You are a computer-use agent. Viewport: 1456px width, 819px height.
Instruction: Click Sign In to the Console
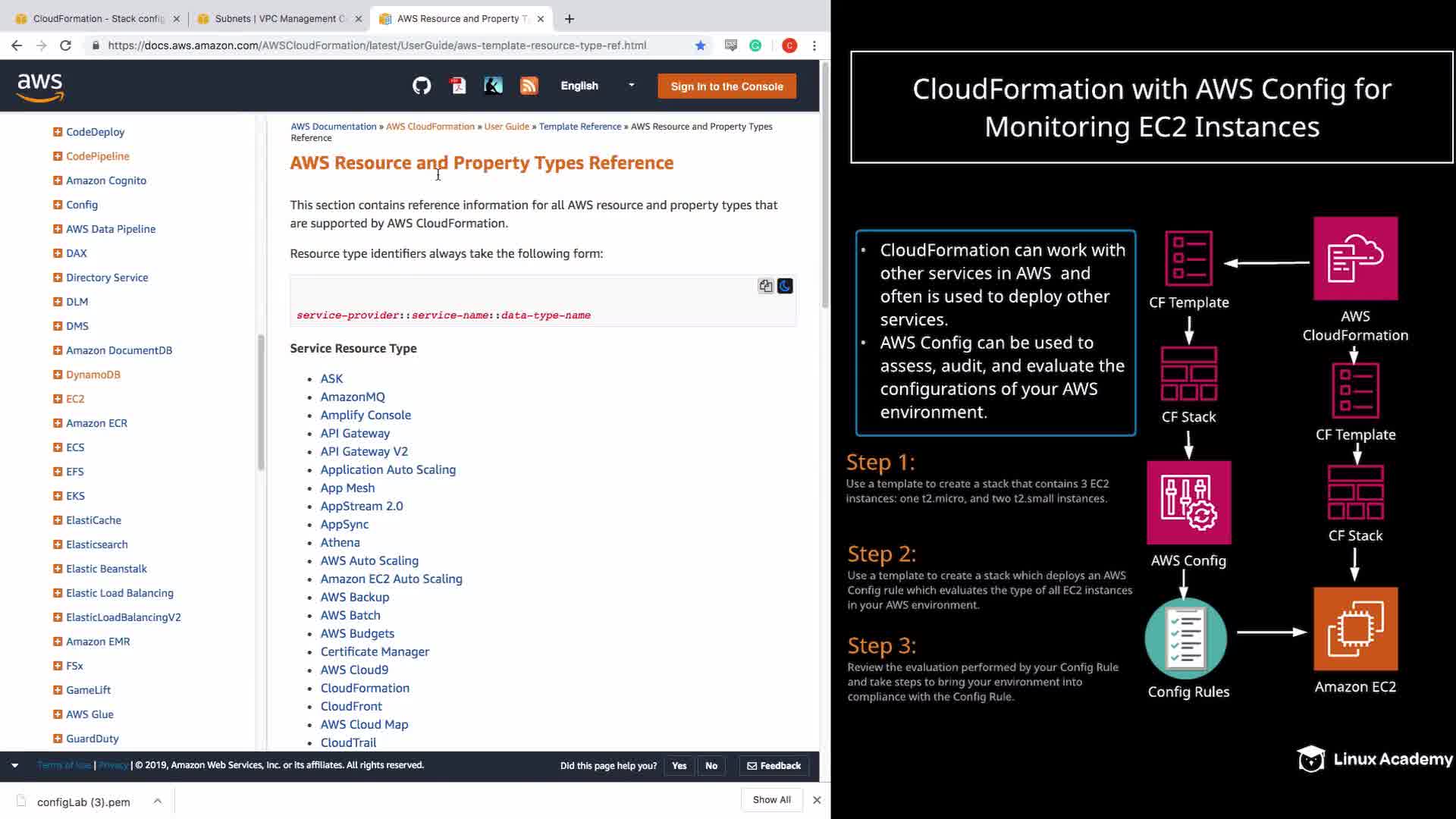tap(726, 86)
